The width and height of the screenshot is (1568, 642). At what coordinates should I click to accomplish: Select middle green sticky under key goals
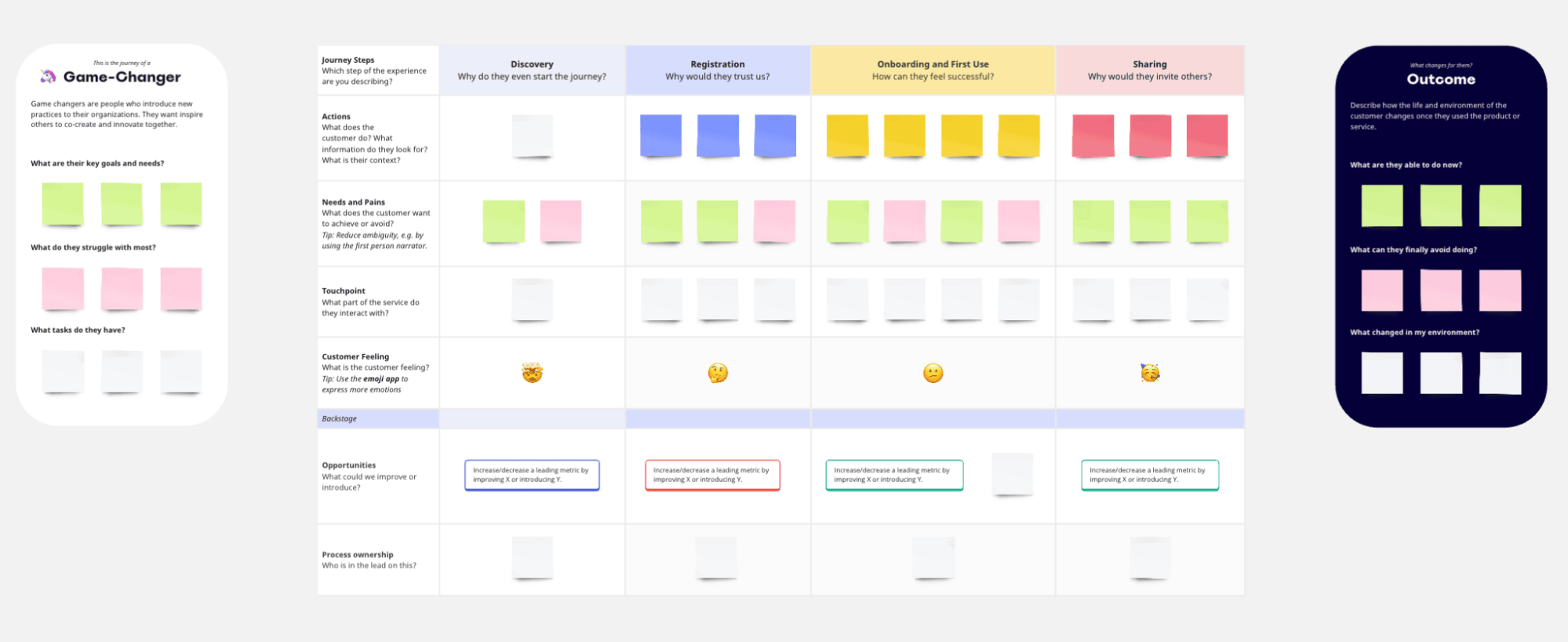point(122,204)
